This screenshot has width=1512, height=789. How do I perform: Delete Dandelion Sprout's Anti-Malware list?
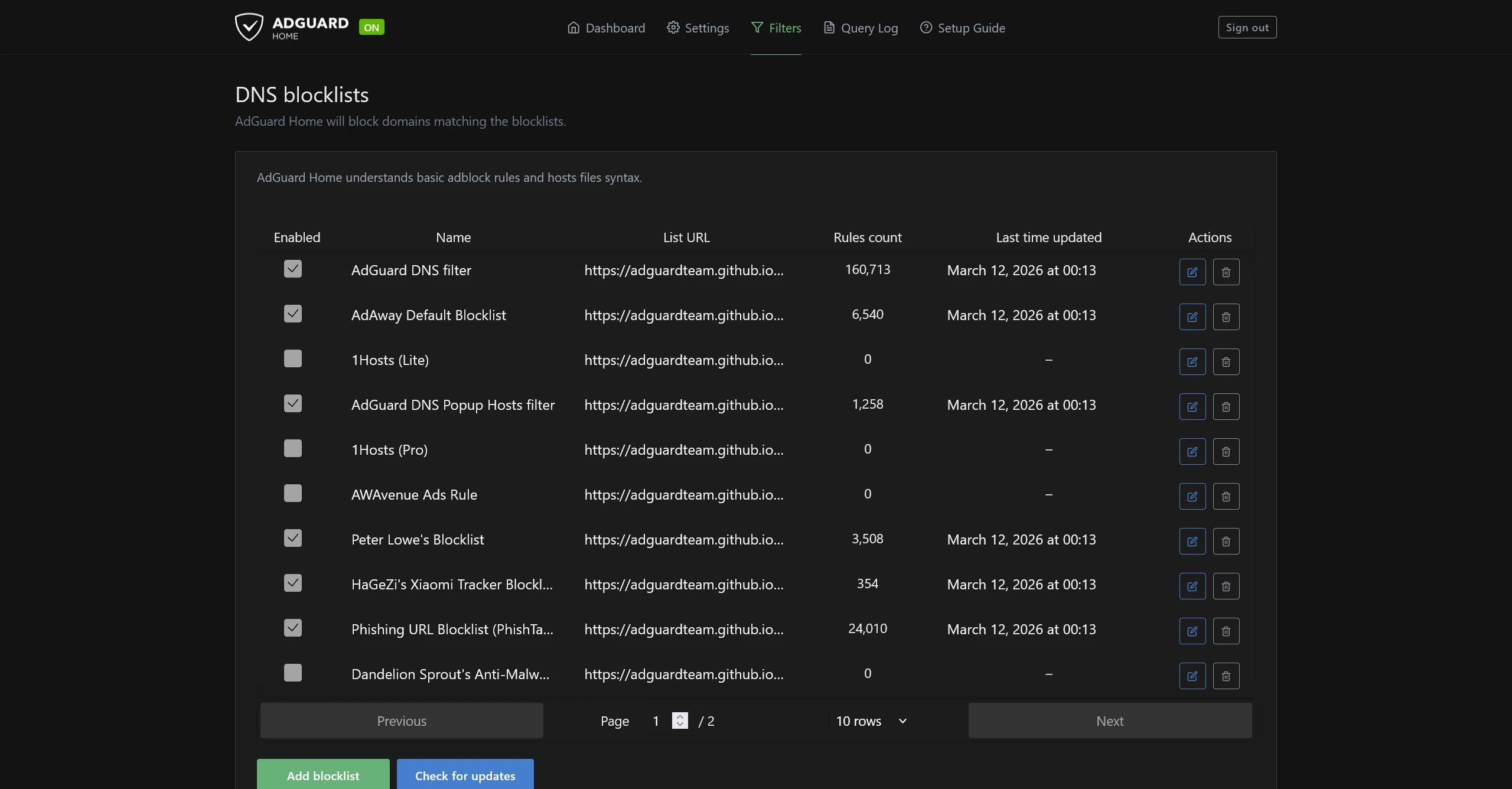click(1226, 676)
